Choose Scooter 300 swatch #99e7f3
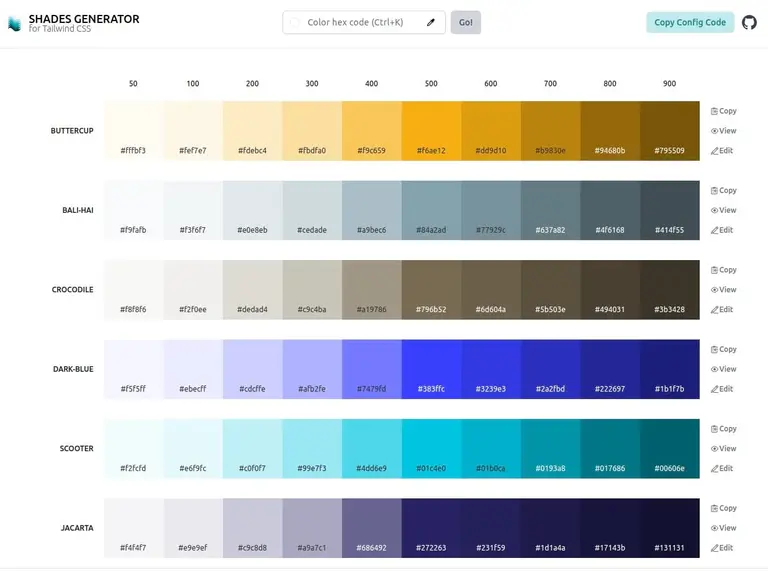The width and height of the screenshot is (768, 571). pyautogui.click(x=312, y=449)
